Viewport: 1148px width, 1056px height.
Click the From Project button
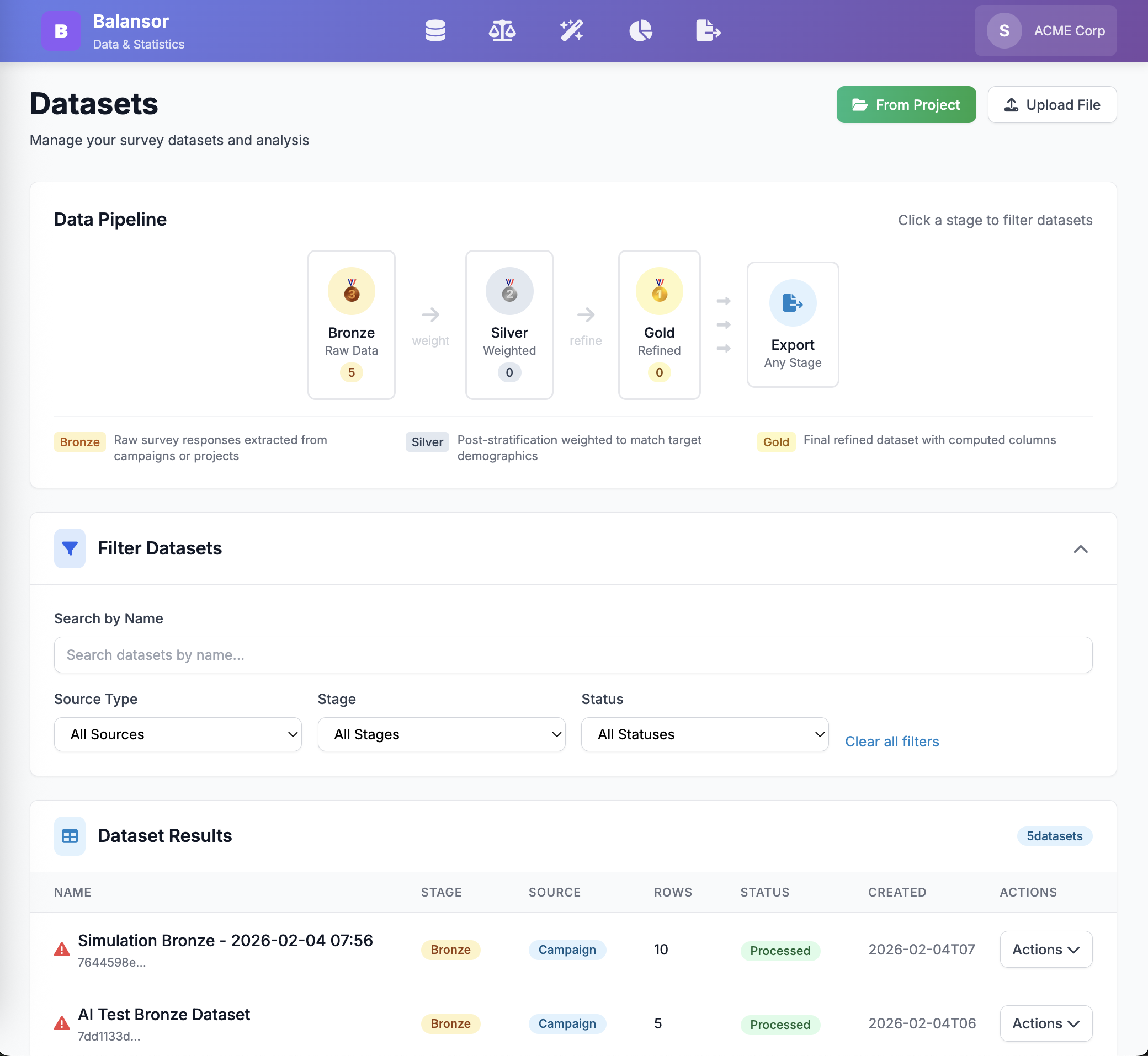[906, 105]
